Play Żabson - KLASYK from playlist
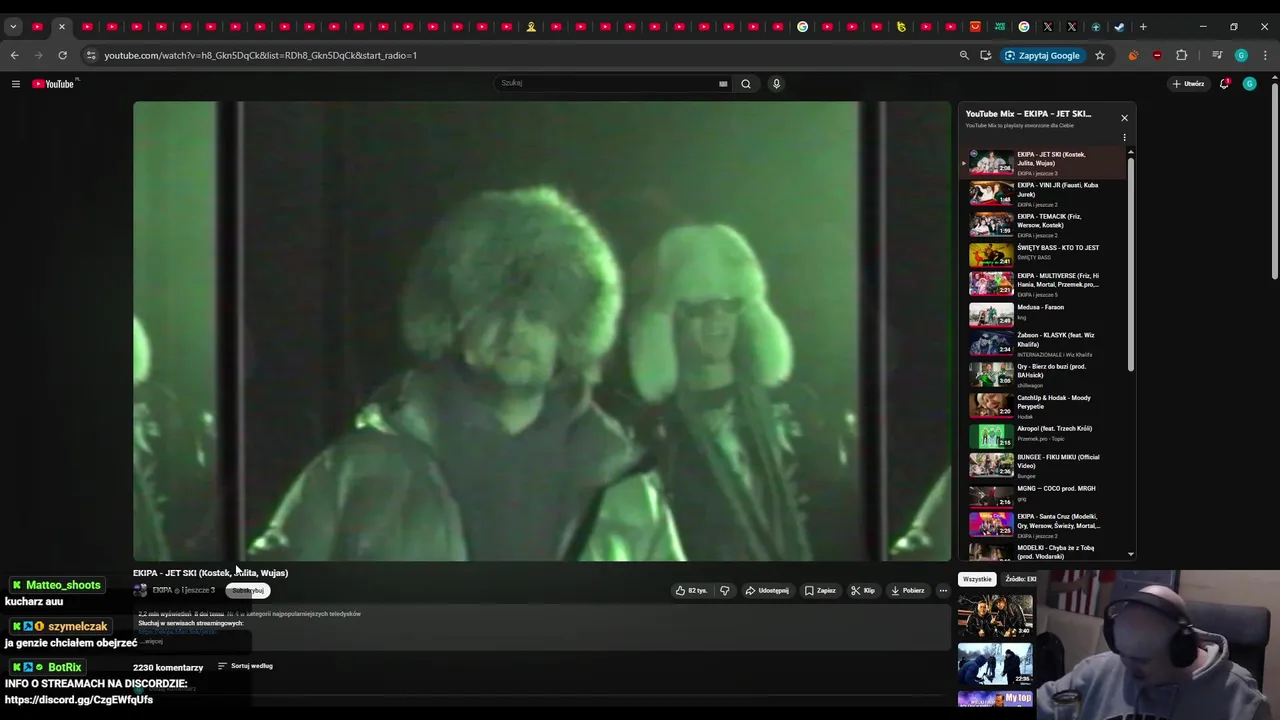The height and width of the screenshot is (720, 1280). click(1043, 344)
